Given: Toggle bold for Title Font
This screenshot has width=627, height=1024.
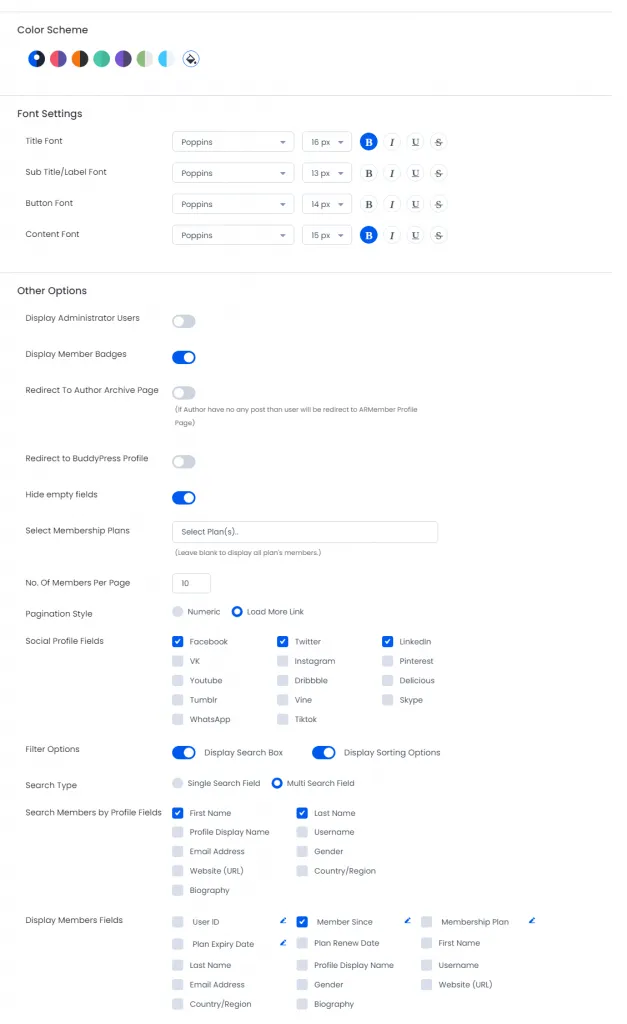Looking at the screenshot, I should (368, 142).
